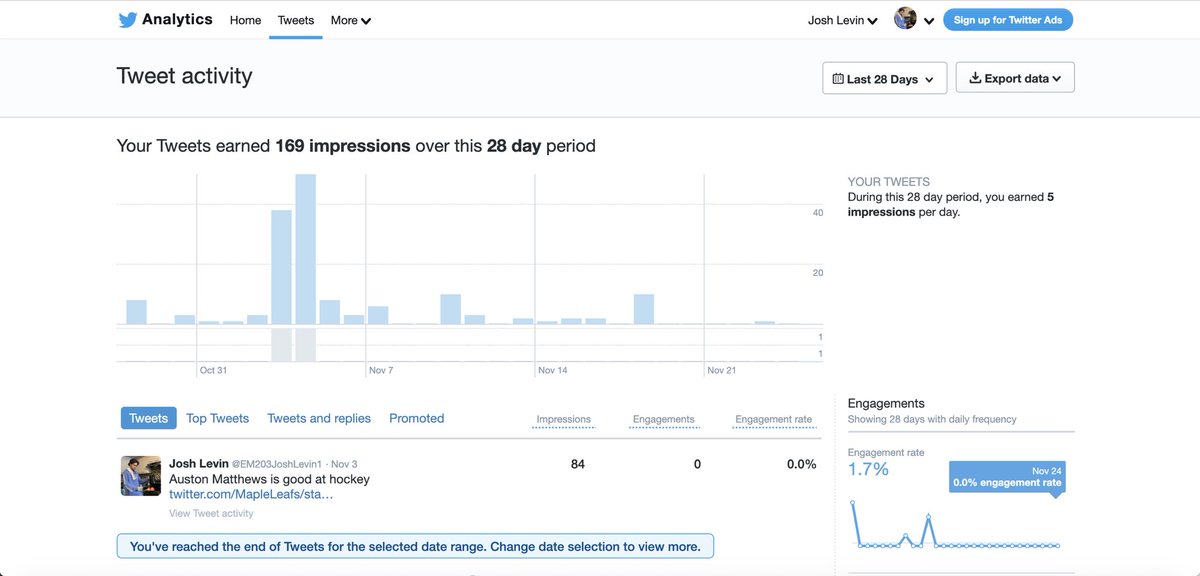Image resolution: width=1200 pixels, height=576 pixels.
Task: Open the Export data dropdown
Action: [1015, 78]
